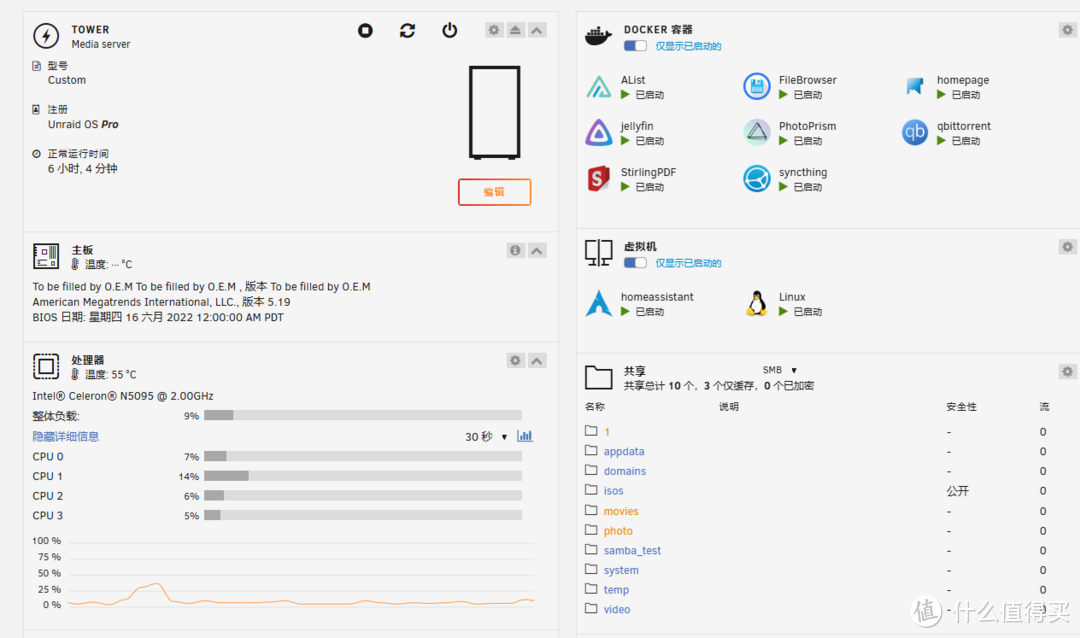Open motherboard info icon
1080x638 pixels.
pos(515,250)
